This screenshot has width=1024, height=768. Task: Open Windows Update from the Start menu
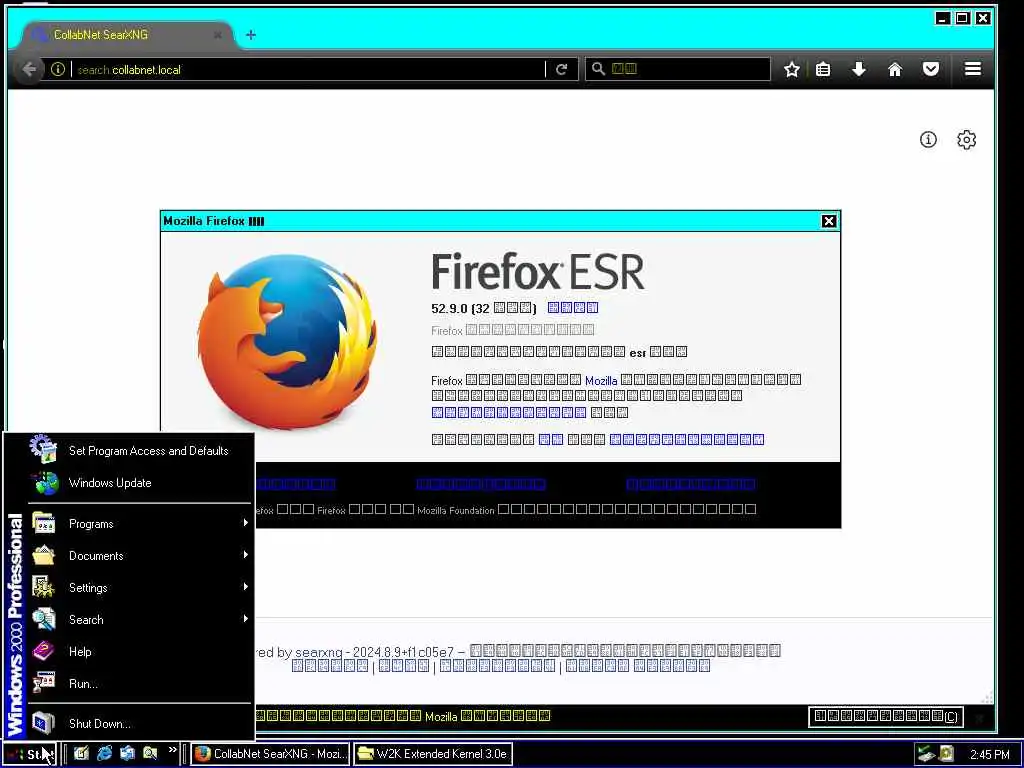140,483
